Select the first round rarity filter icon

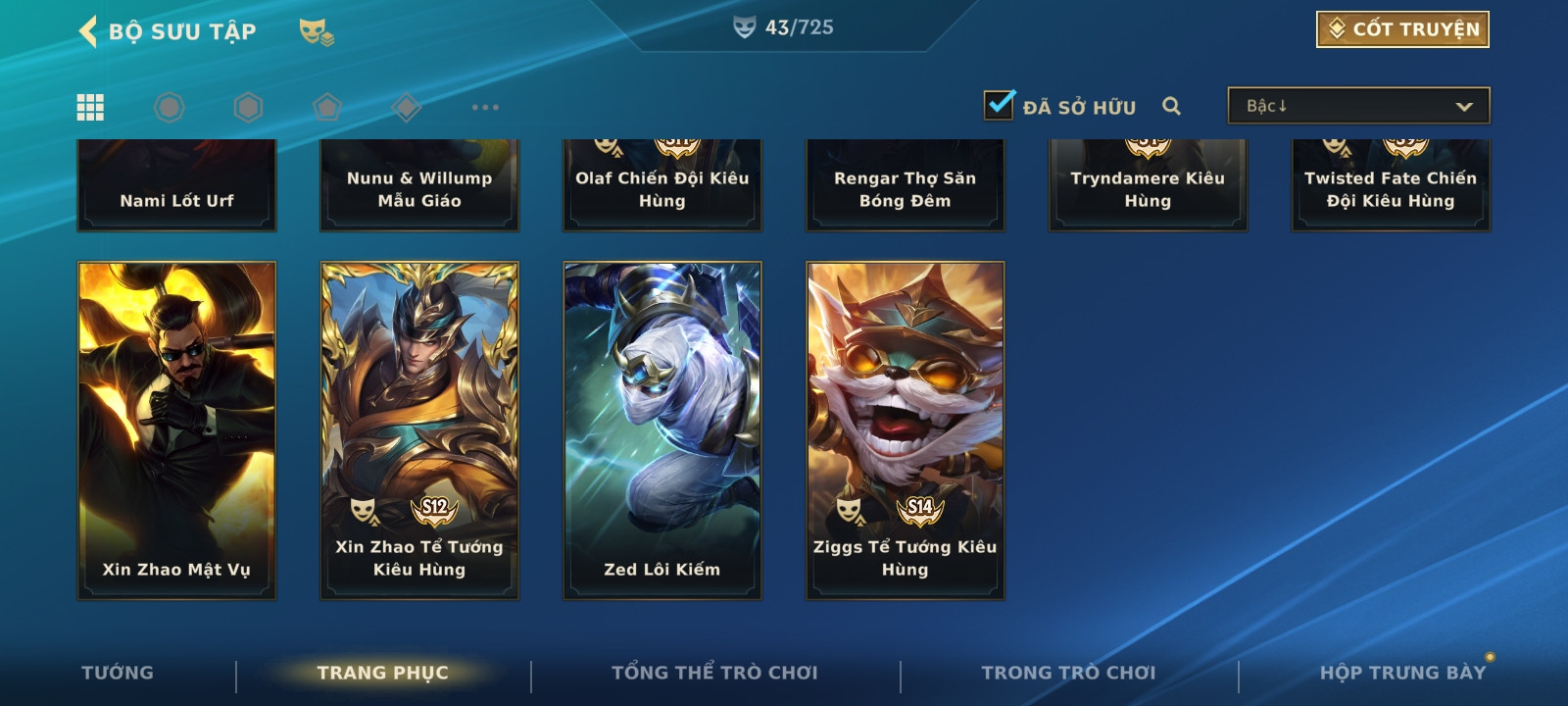pos(170,107)
